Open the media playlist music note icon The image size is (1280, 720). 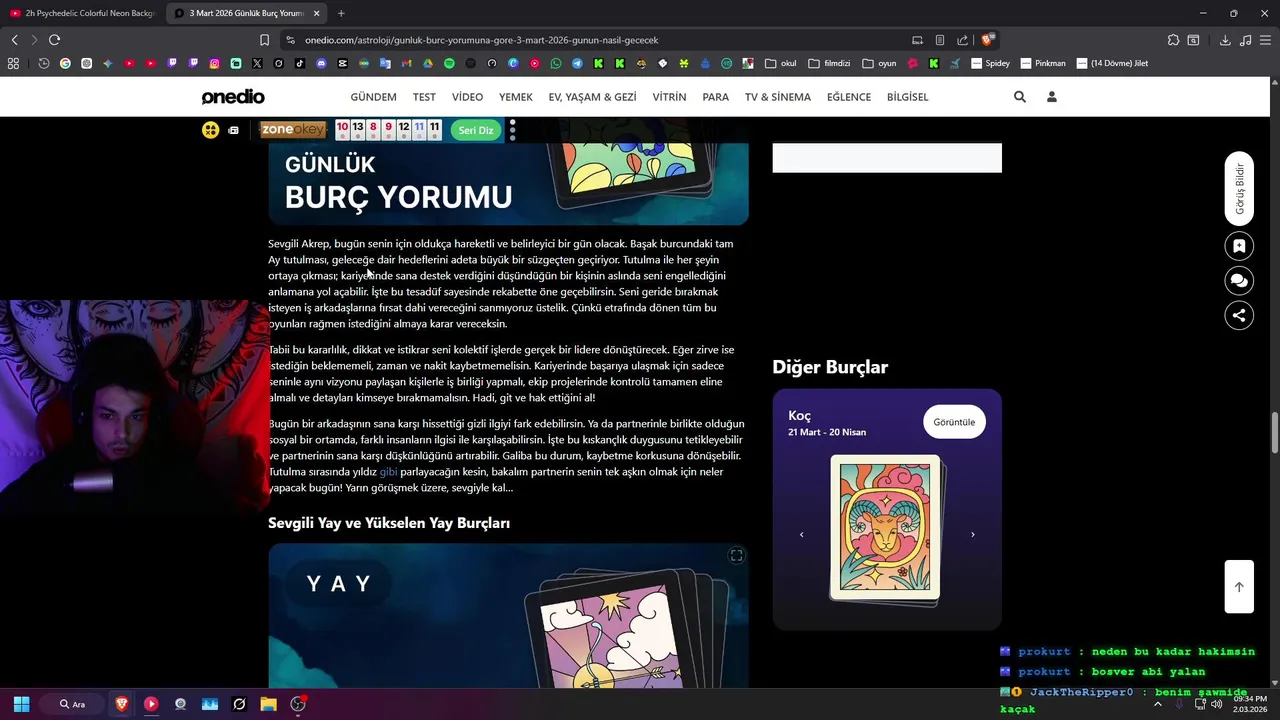point(1245,40)
